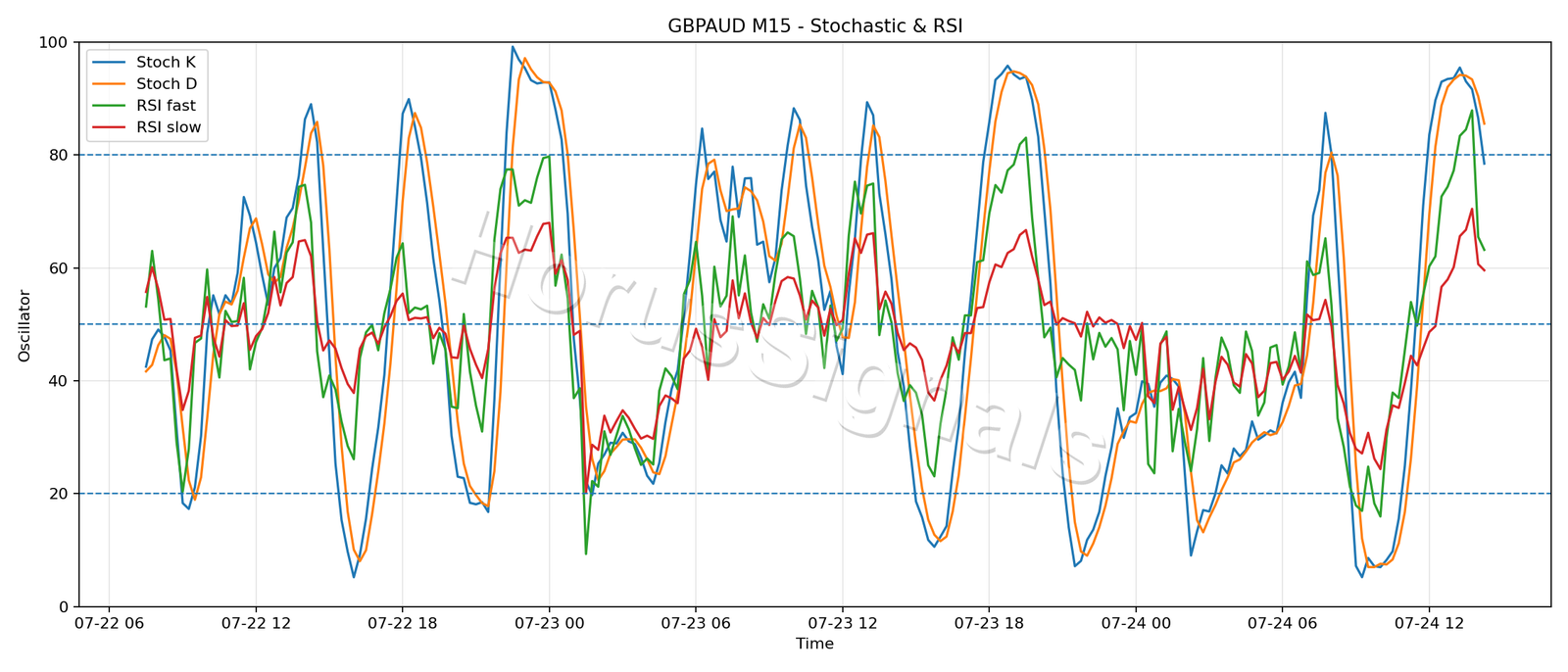This screenshot has height=672, width=1568.
Task: Click the y-axis tick label 80
Action: [58, 155]
